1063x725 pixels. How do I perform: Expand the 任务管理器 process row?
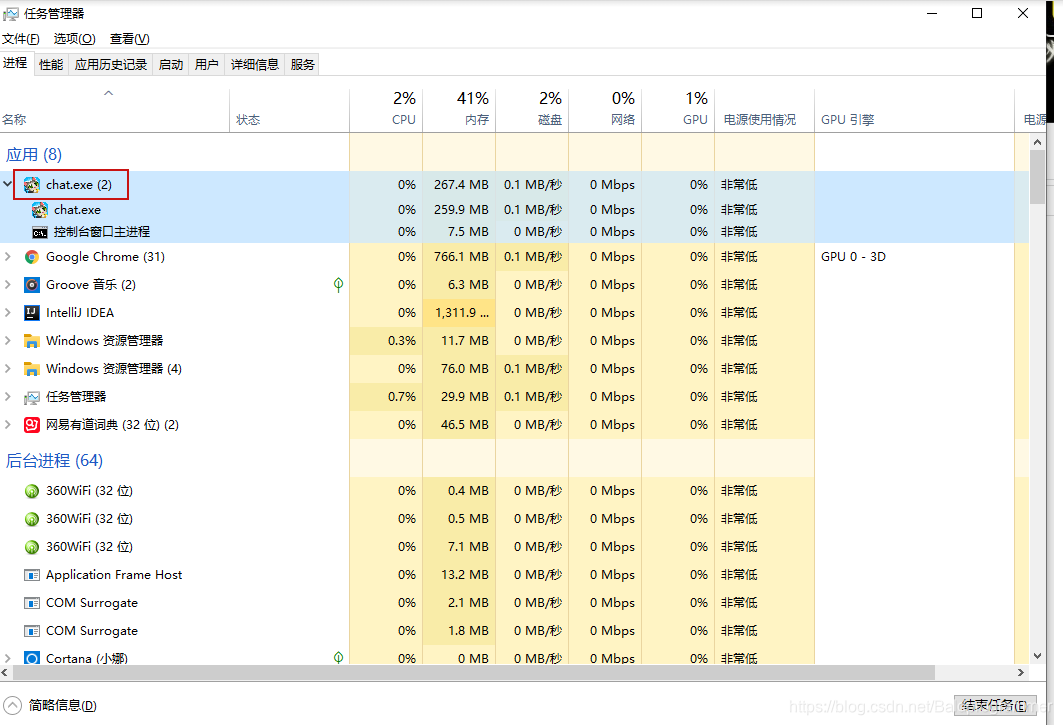tap(7, 396)
